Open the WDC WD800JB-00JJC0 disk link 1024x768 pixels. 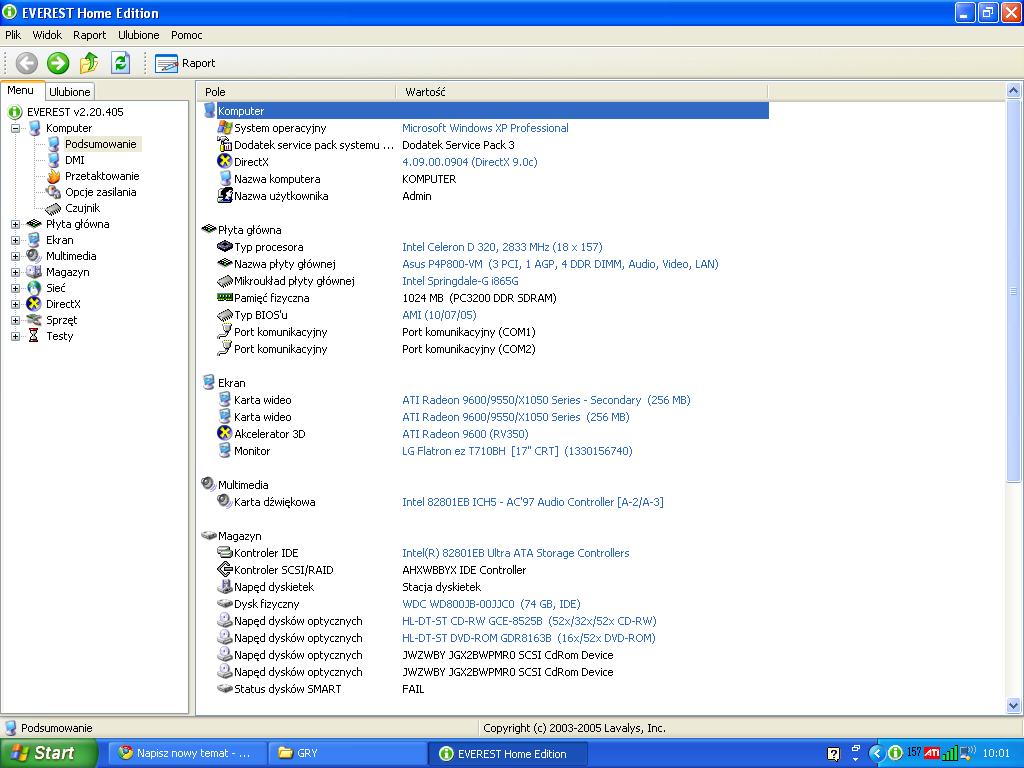coord(491,604)
